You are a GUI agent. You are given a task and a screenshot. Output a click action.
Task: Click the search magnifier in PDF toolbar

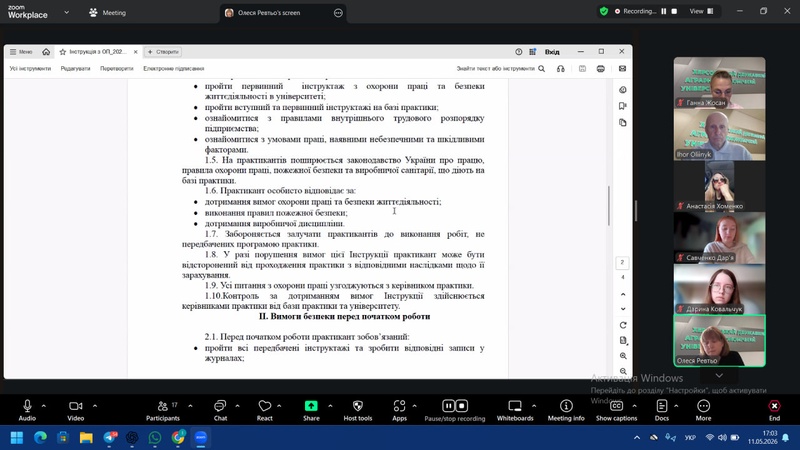tap(542, 68)
